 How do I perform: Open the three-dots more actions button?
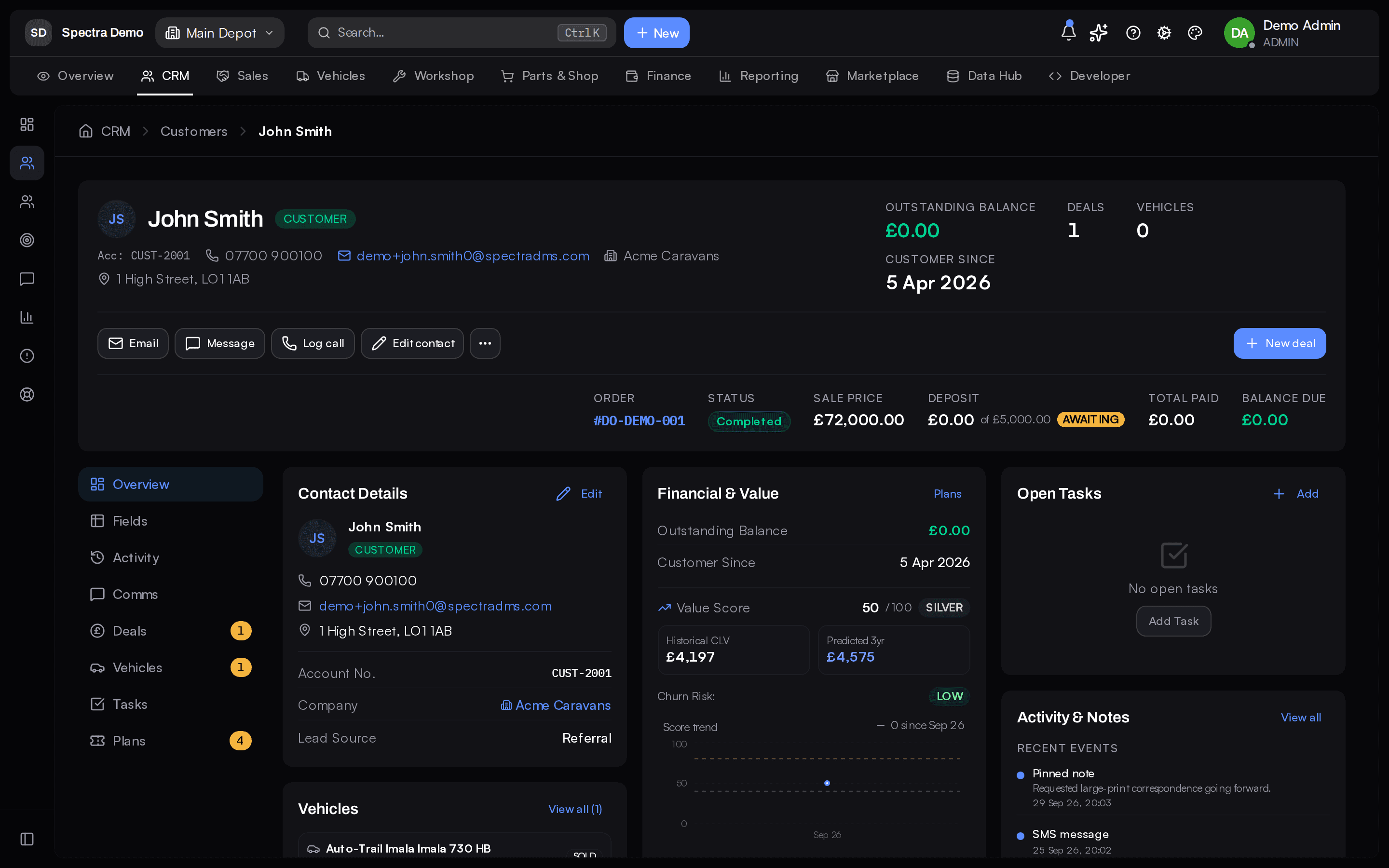point(485,343)
